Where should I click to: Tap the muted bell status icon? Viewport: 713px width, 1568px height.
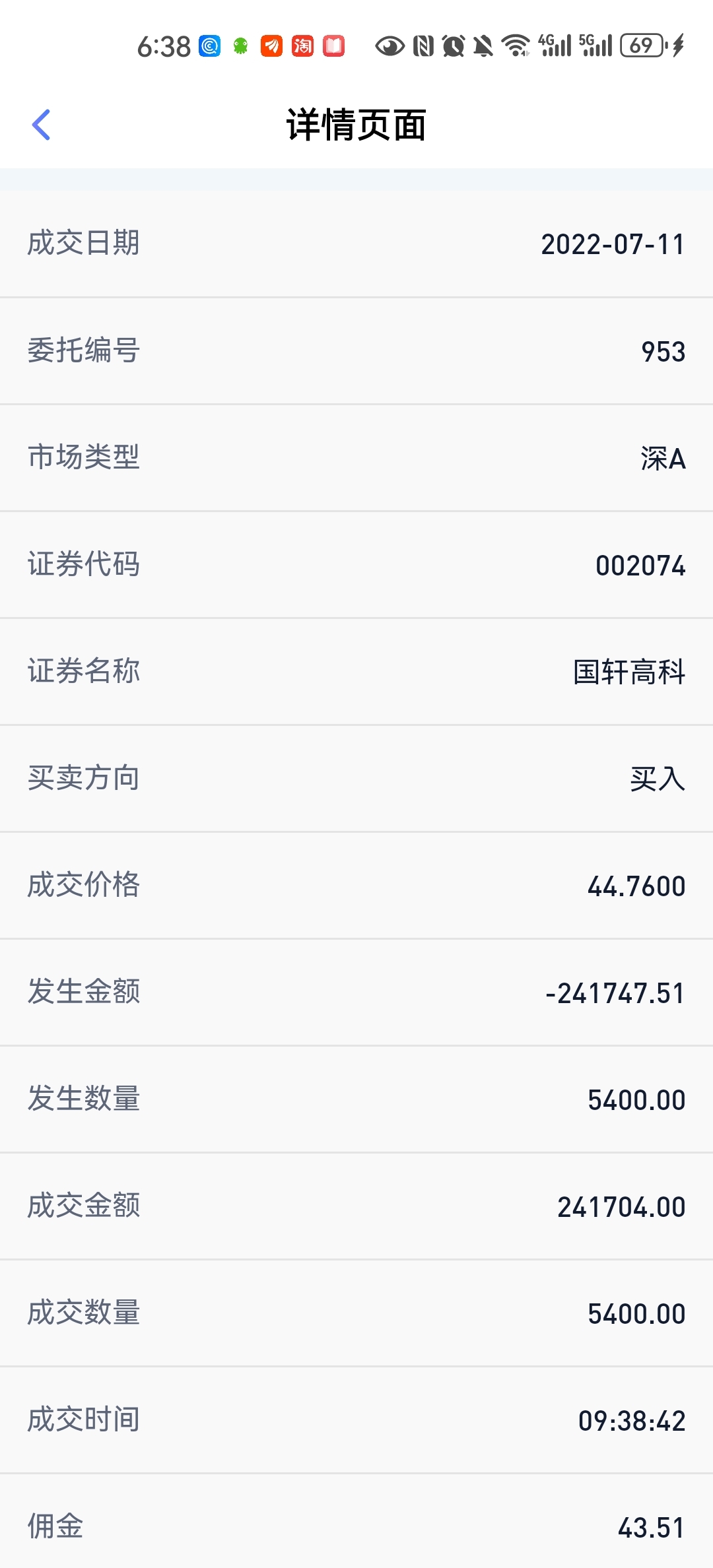click(483, 46)
